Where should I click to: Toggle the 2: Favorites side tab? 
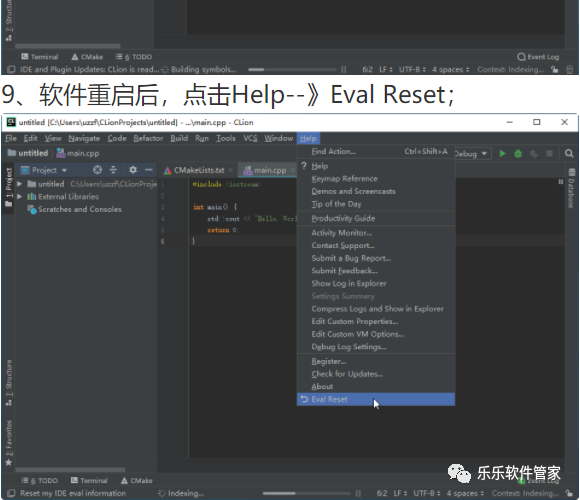(9, 442)
